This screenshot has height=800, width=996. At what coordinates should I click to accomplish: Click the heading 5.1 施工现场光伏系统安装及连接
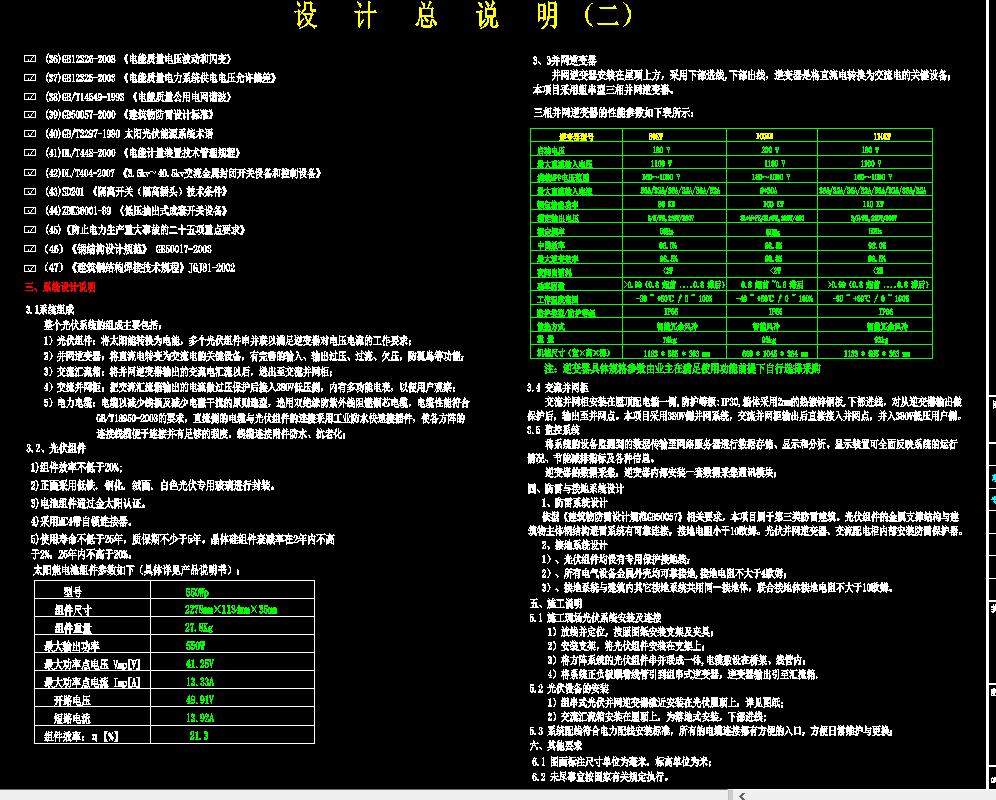(595, 618)
